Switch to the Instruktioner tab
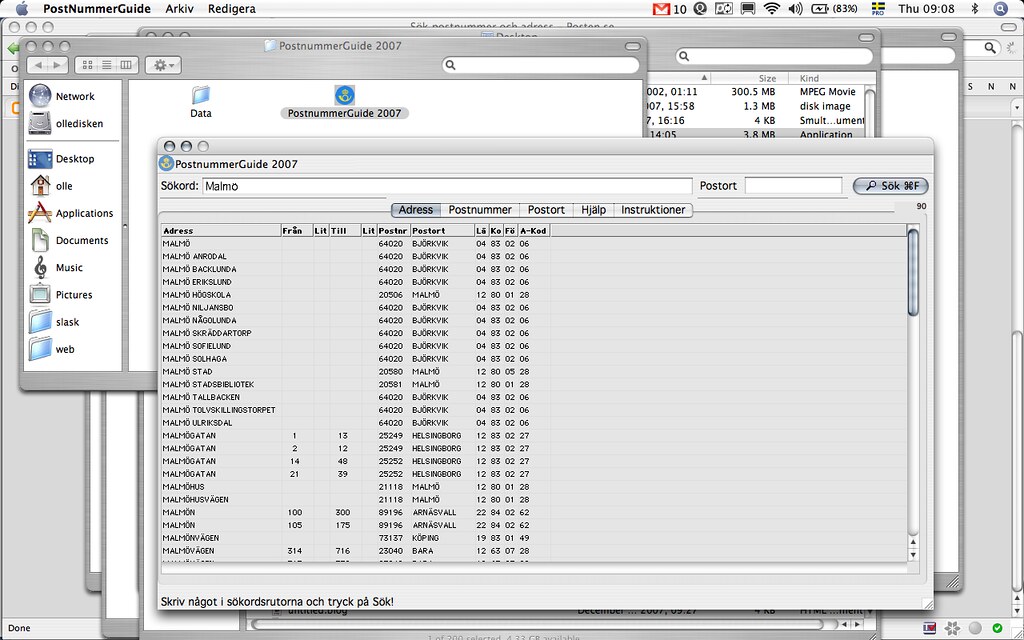1024x640 pixels. pos(653,210)
